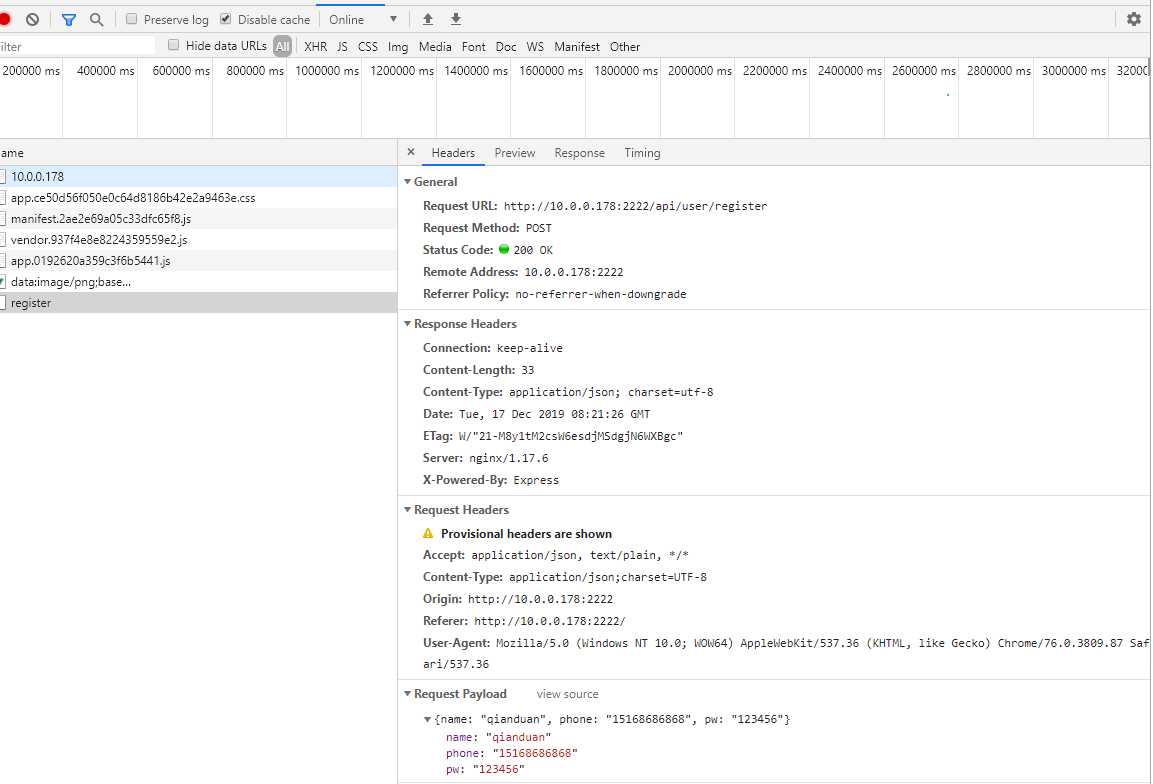Image resolution: width=1153 pixels, height=784 pixels.
Task: Focus the Filter text field
Action: pos(77,46)
